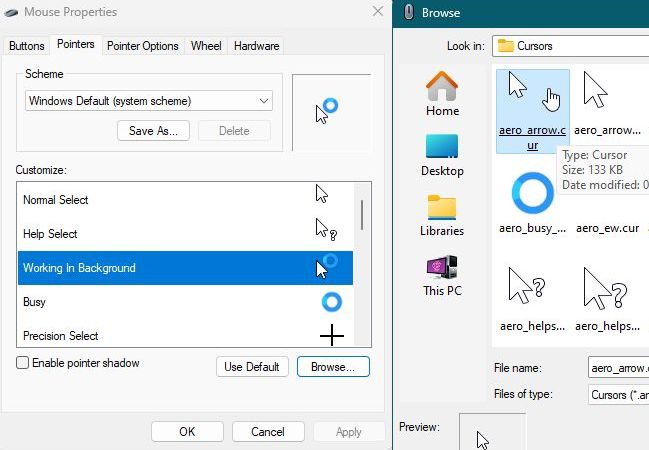Click the Save As... button
The width and height of the screenshot is (649, 450).
(153, 131)
